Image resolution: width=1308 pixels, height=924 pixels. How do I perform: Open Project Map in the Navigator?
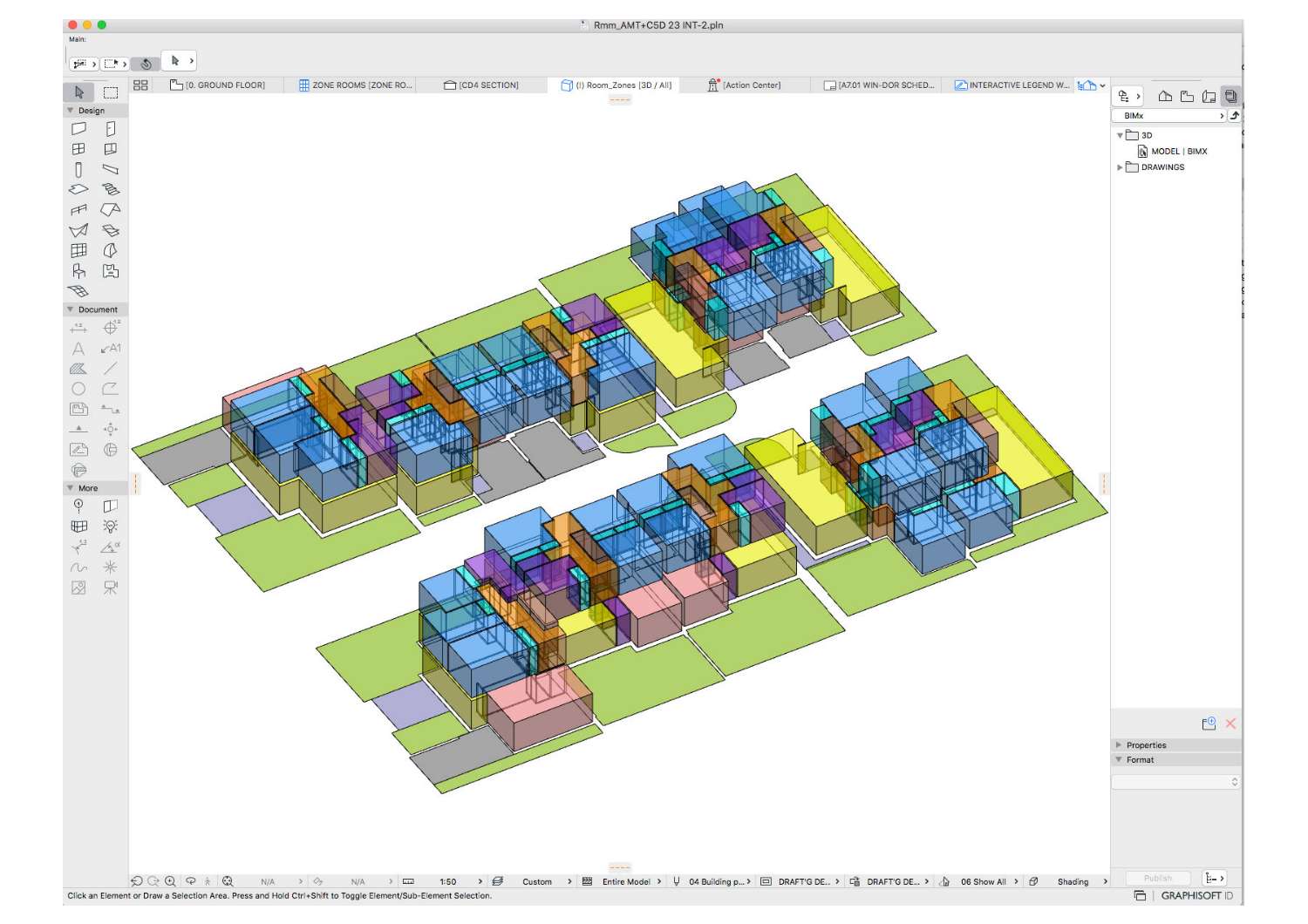click(1164, 98)
